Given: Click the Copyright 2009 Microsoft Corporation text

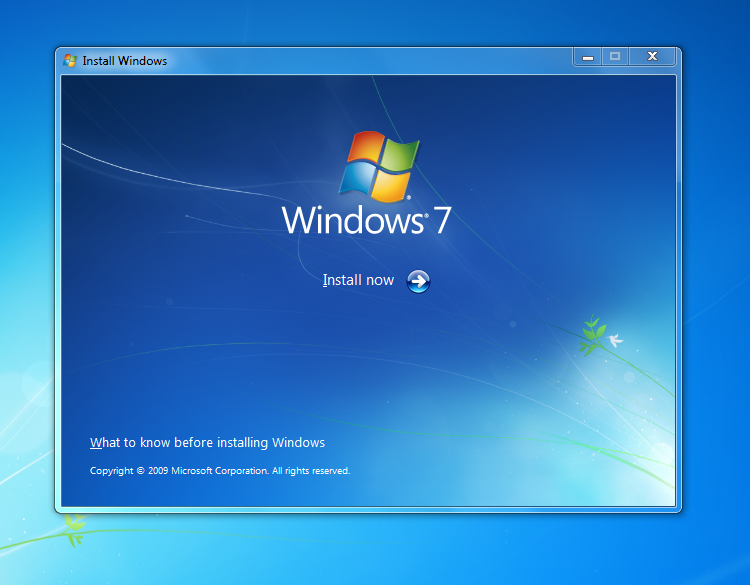Looking at the screenshot, I should [220, 471].
